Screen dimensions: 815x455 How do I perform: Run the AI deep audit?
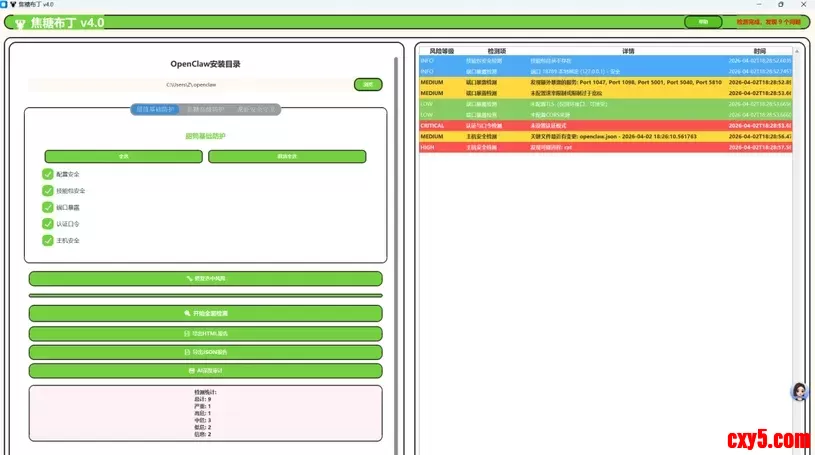pyautogui.click(x=205, y=371)
